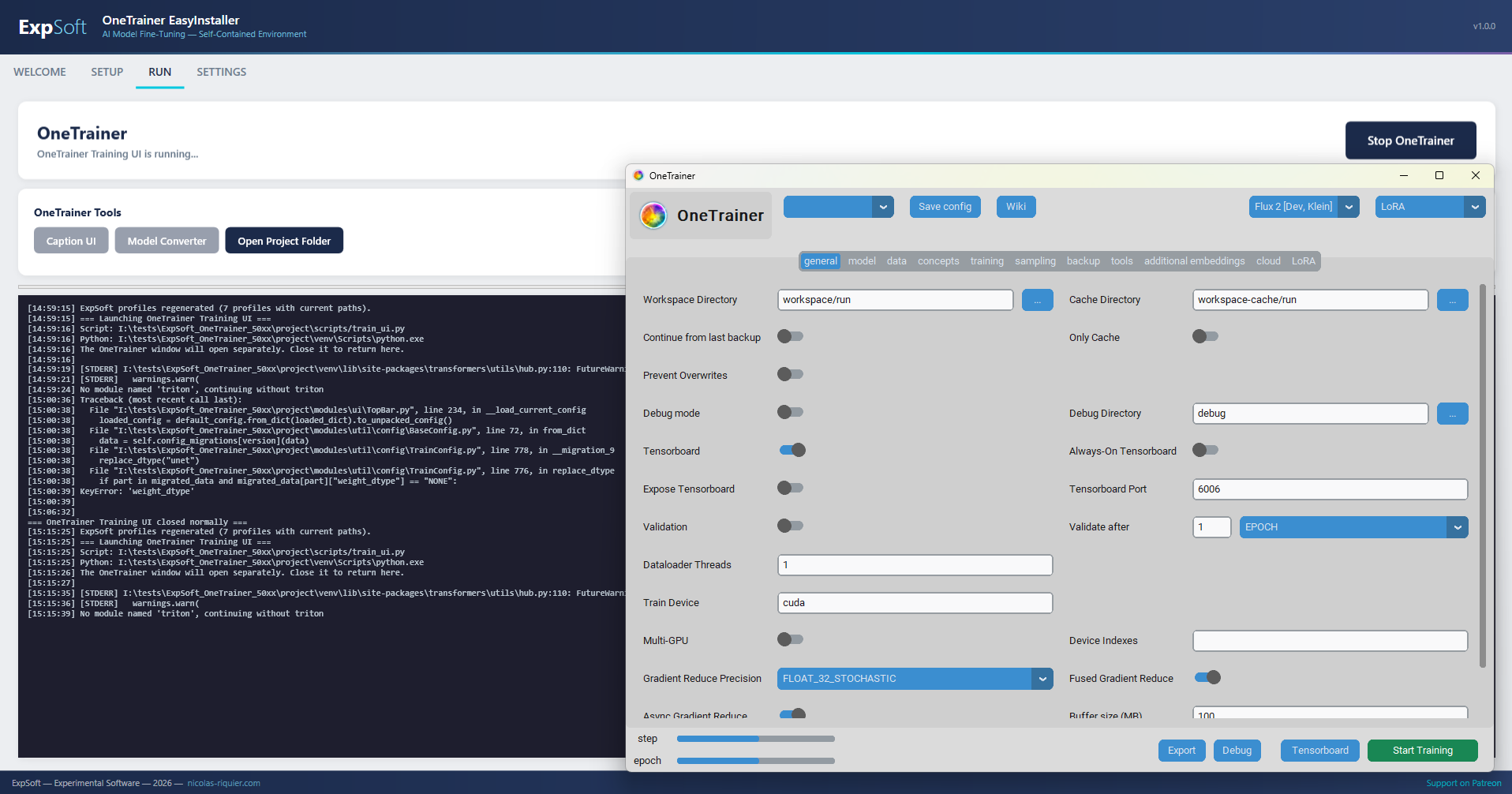Enable Validation switch
The image size is (1512, 794).
(x=790, y=526)
